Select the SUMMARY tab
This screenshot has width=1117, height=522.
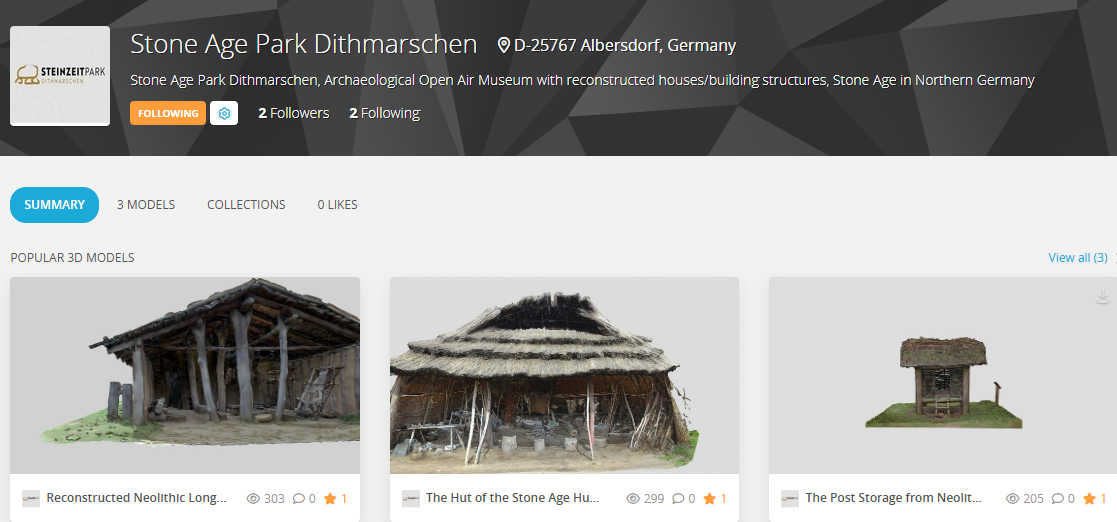(x=55, y=205)
